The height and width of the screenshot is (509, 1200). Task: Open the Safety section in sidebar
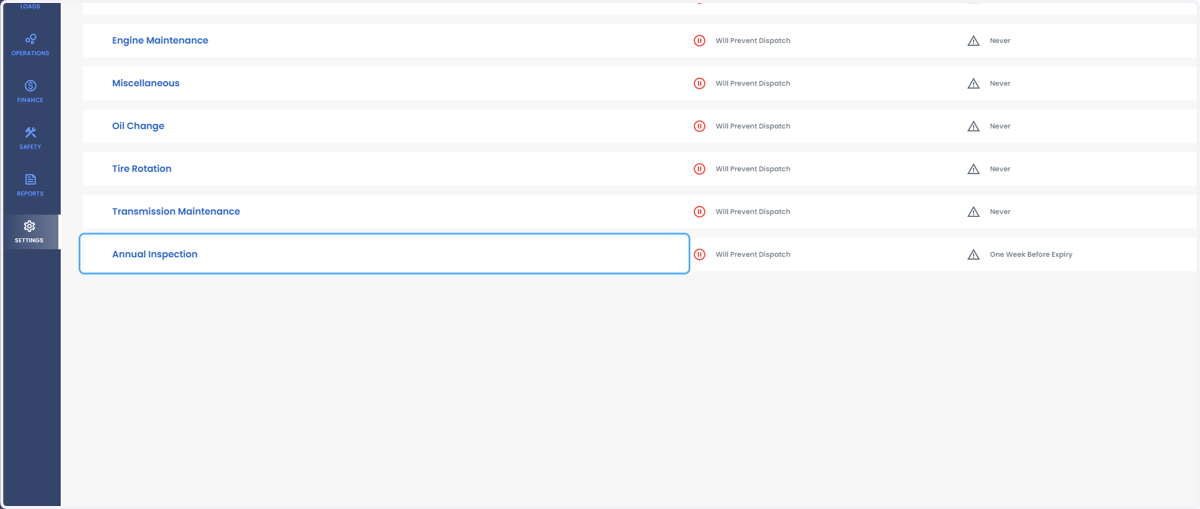tap(30, 138)
